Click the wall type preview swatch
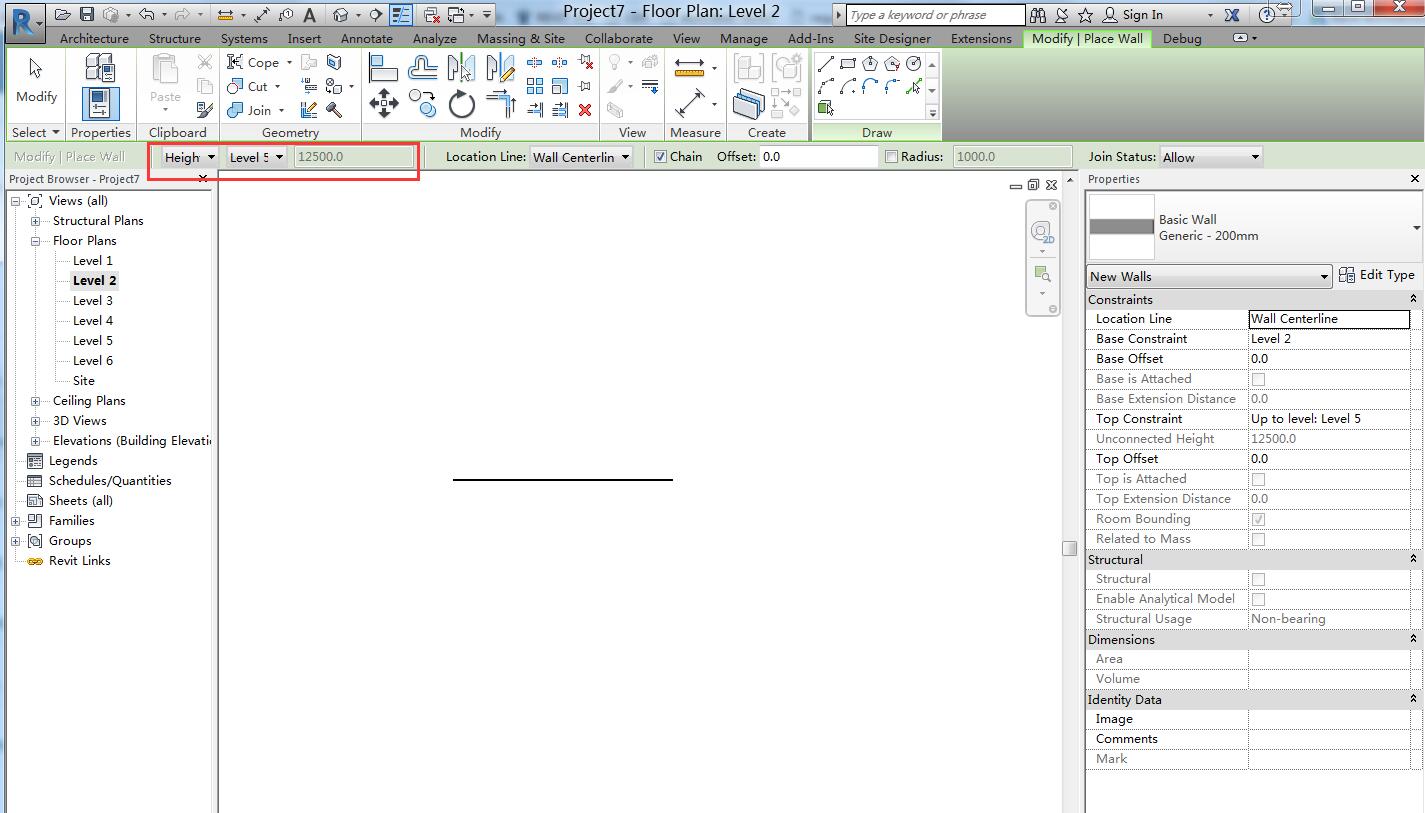The image size is (1425, 813). (x=1121, y=228)
